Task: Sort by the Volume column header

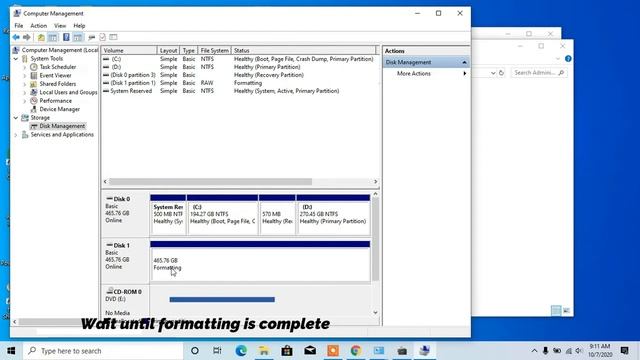Action: pyautogui.click(x=129, y=50)
